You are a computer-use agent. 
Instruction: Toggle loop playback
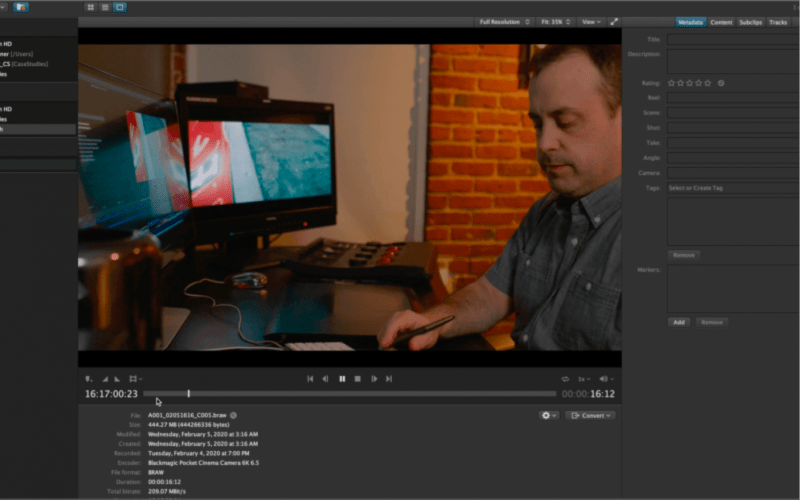(565, 379)
